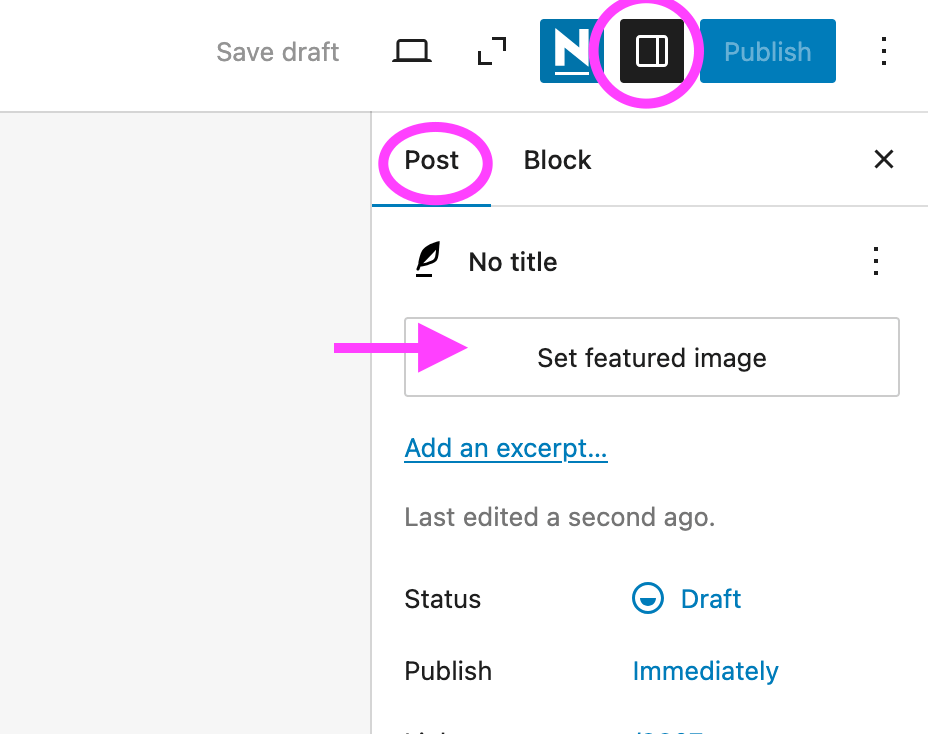Click the Add an excerpt link
The width and height of the screenshot is (928, 734).
tap(505, 448)
